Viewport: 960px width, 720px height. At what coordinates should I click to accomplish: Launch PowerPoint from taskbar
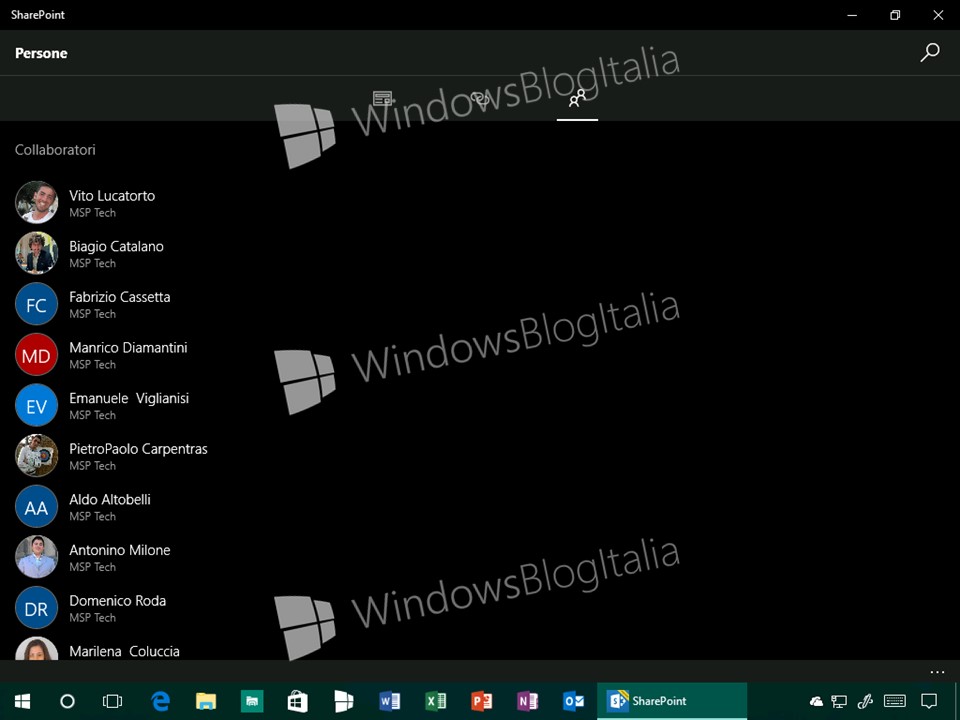(481, 701)
